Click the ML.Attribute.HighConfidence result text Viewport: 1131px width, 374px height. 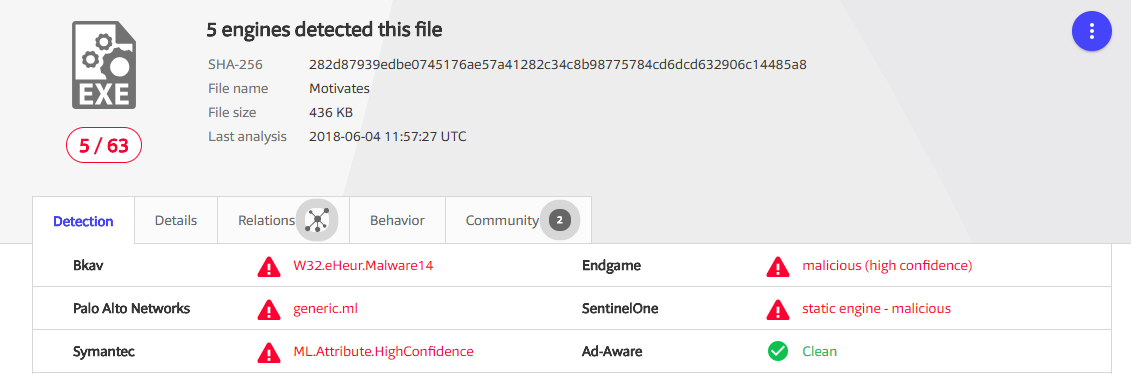coord(383,351)
